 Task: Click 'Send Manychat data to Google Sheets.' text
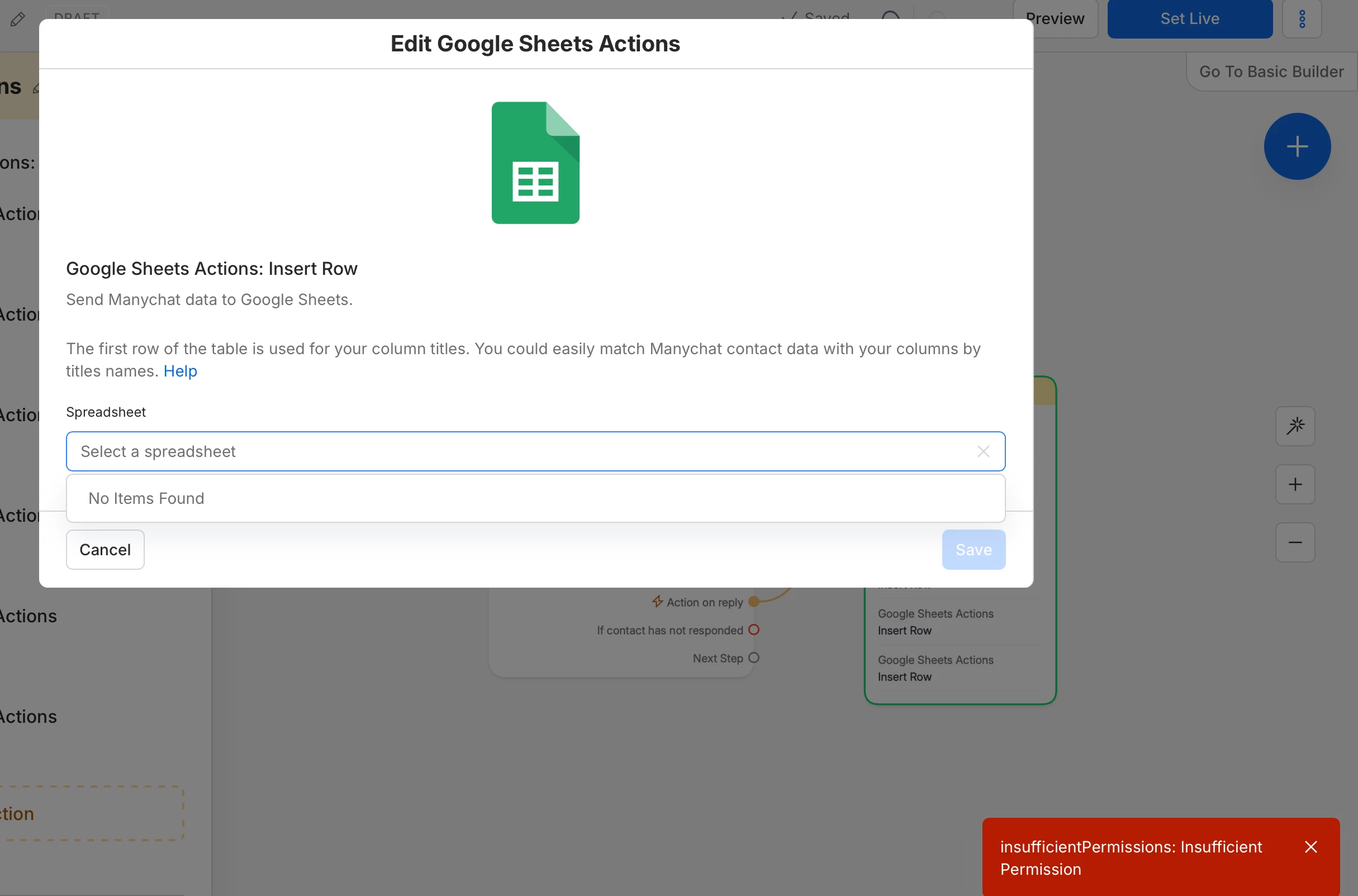(209, 299)
